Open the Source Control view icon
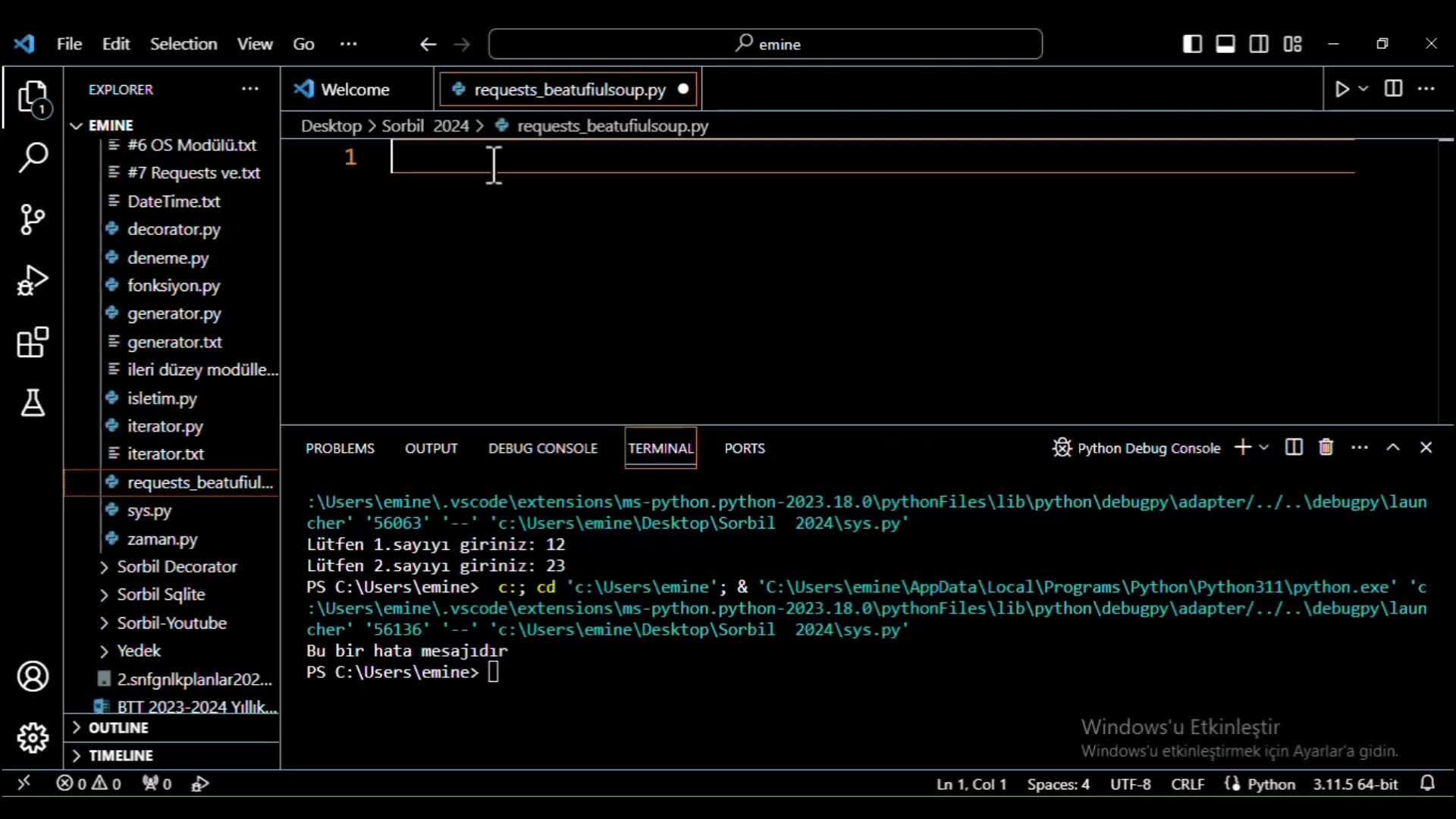 tap(33, 219)
